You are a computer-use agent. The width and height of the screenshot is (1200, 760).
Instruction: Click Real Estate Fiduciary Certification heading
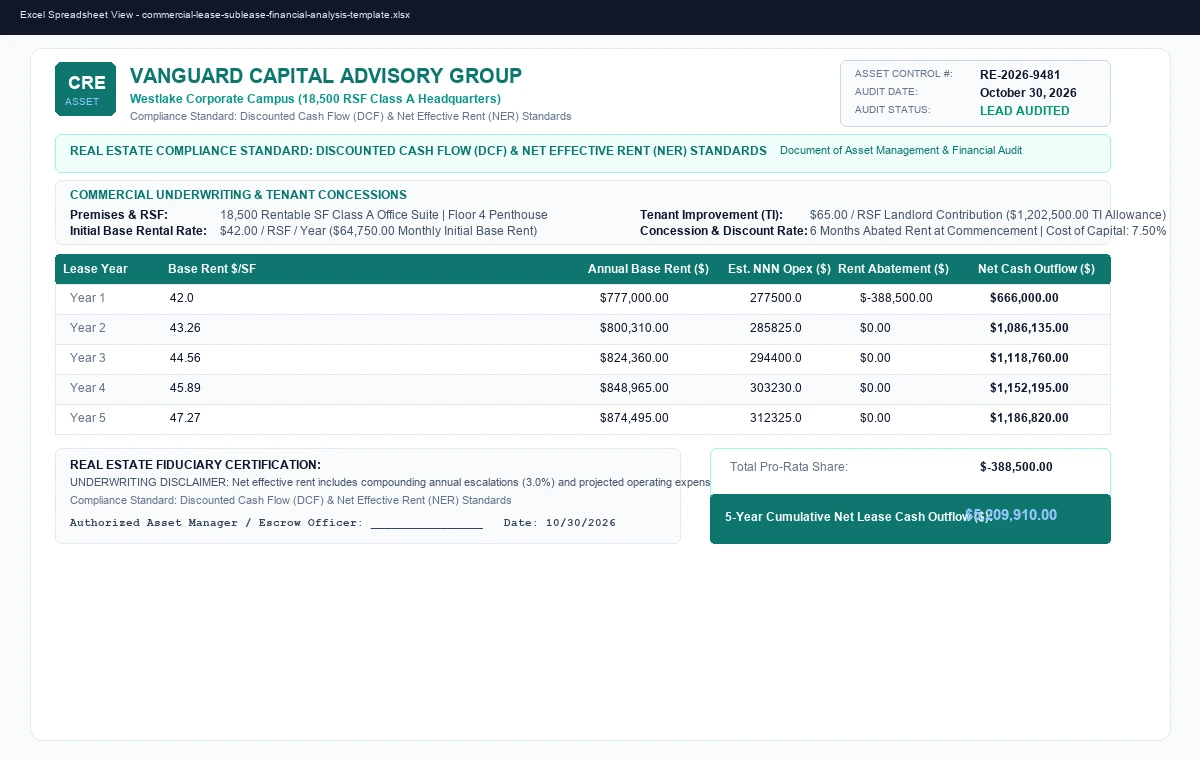(x=195, y=465)
